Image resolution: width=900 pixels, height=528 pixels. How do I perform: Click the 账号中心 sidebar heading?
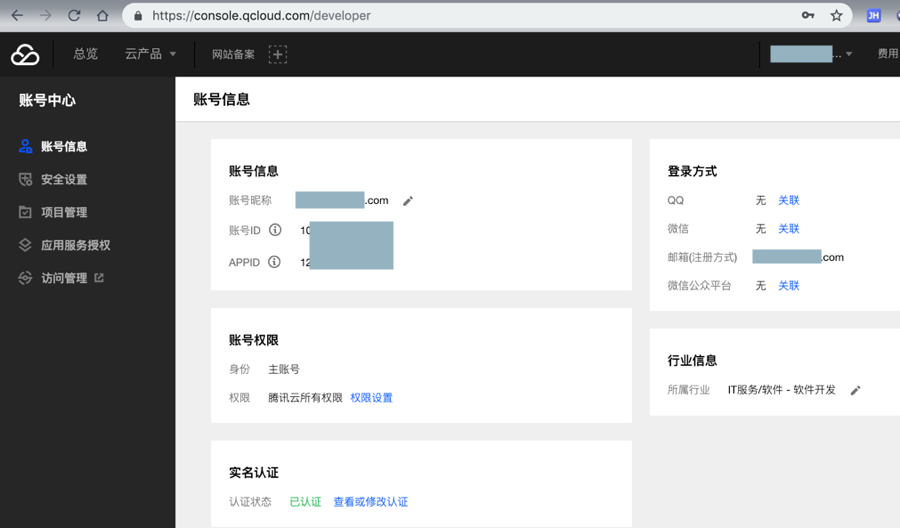coord(47,100)
